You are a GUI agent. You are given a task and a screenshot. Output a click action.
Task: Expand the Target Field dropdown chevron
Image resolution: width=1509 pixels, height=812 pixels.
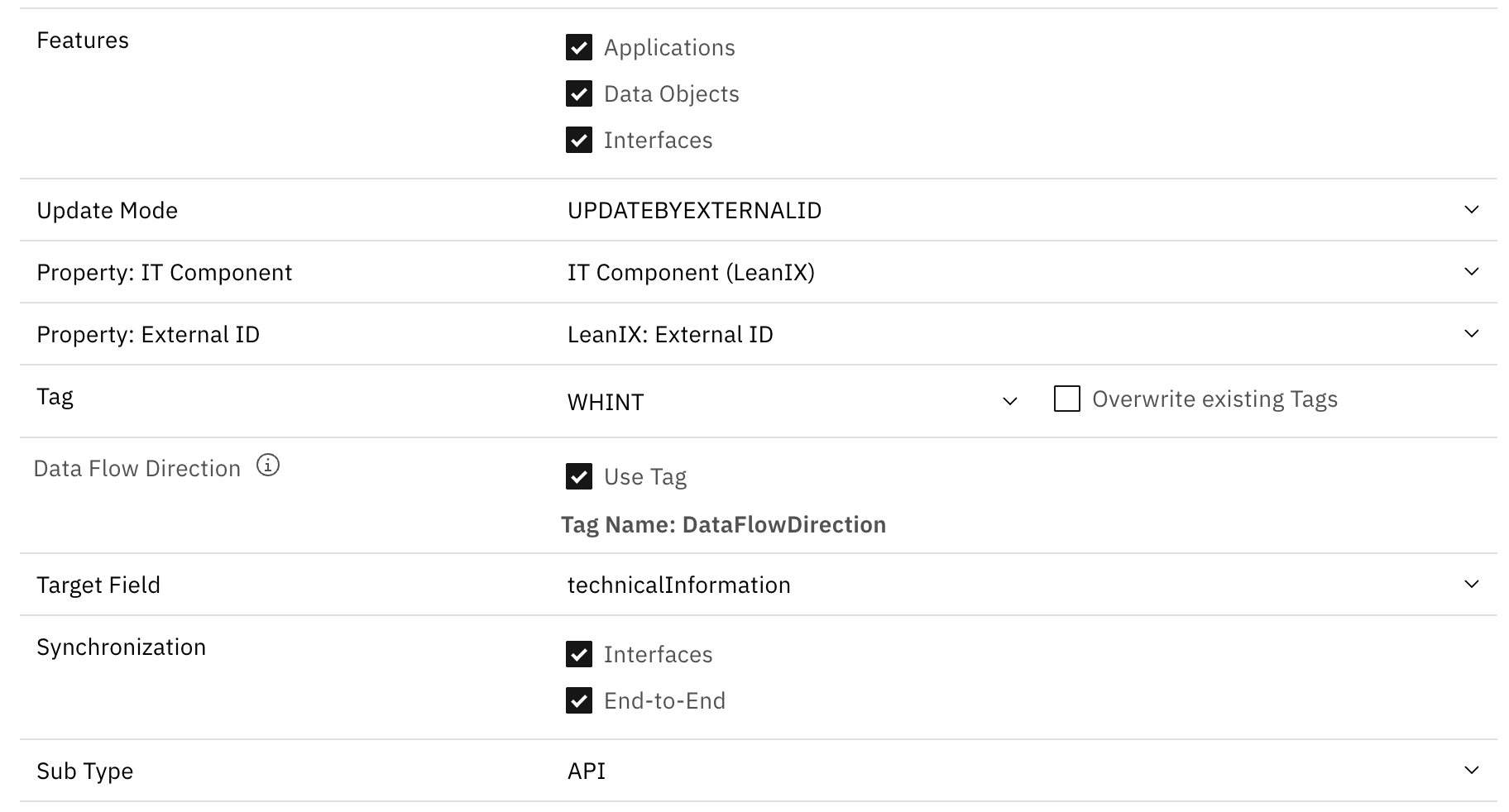[1471, 585]
